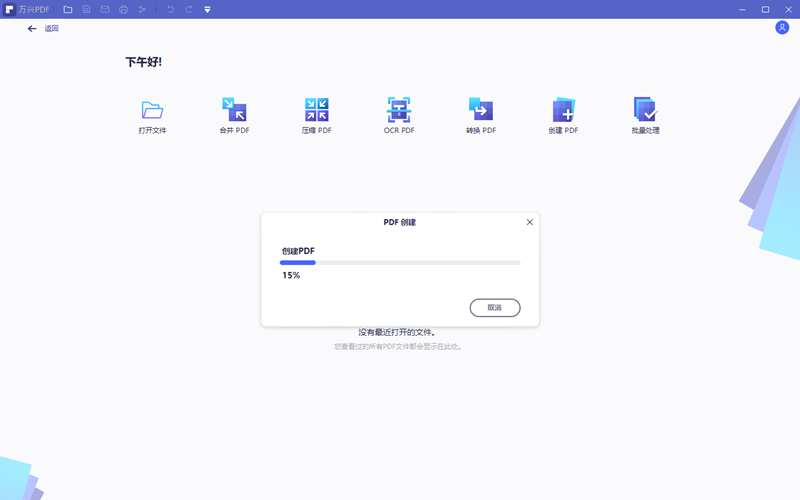Click the save icon in title bar
This screenshot has width=800, height=500.
point(87,9)
